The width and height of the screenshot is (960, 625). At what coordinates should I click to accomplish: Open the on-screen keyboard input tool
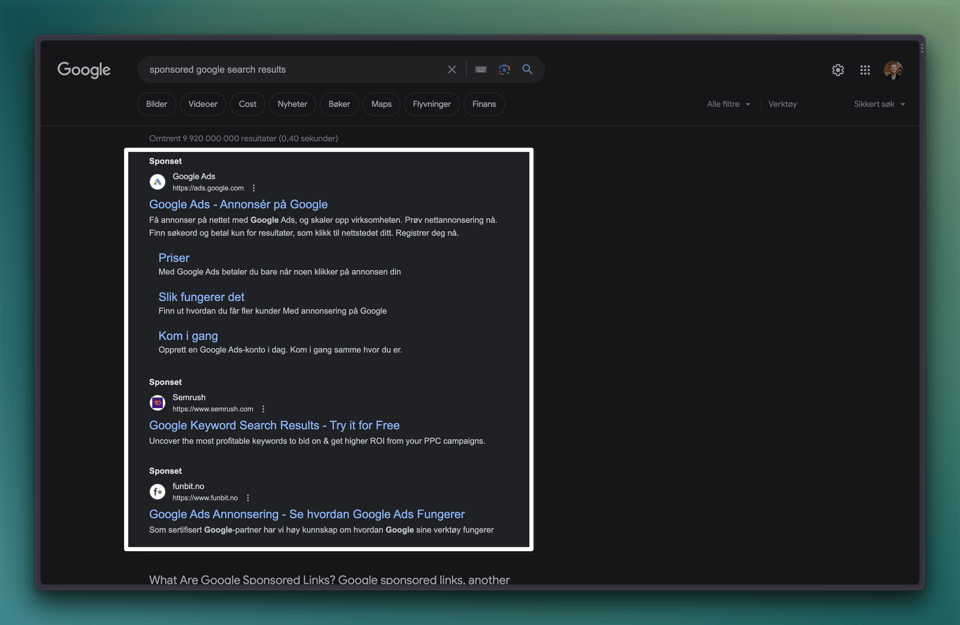(x=481, y=70)
